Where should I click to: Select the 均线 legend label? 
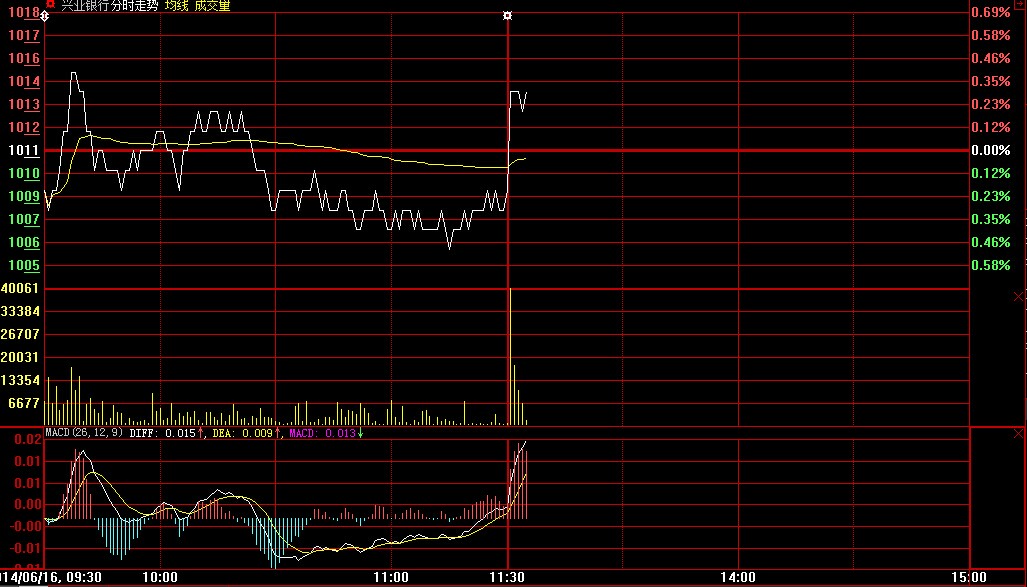tap(177, 6)
